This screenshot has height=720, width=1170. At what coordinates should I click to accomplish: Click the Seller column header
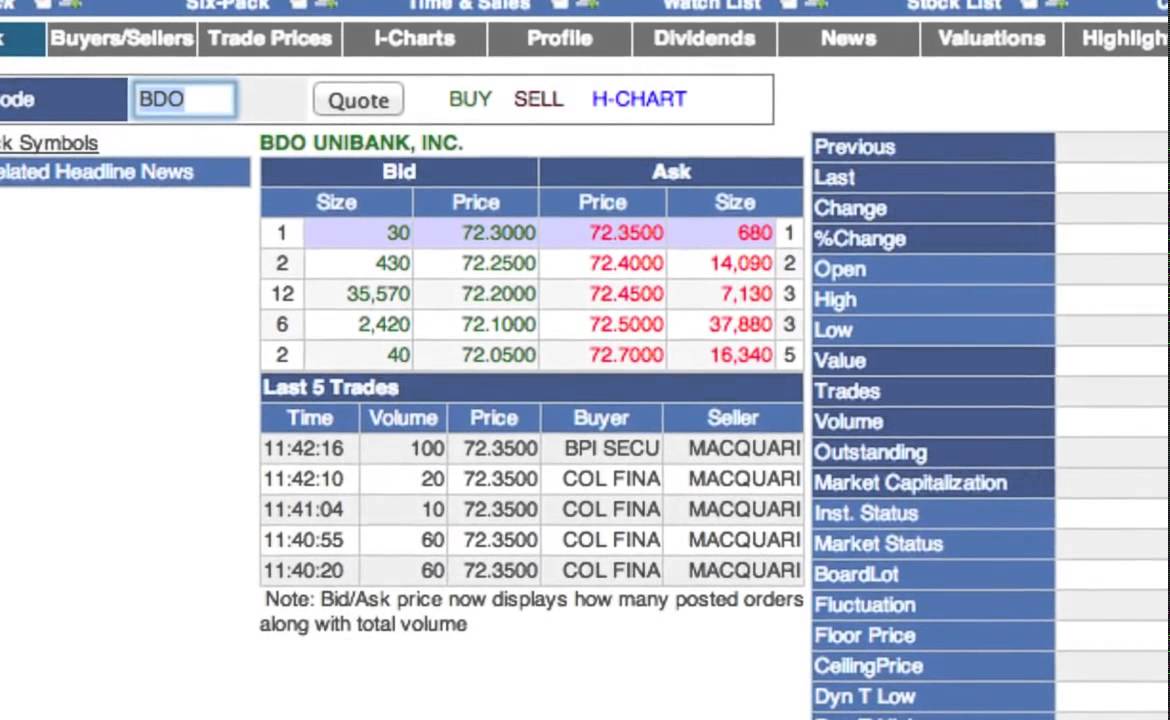point(733,418)
